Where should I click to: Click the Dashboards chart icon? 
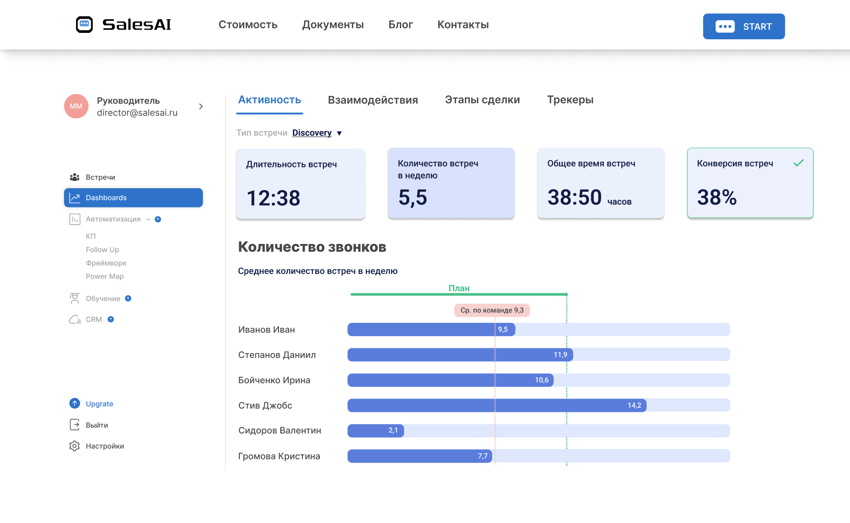click(75, 198)
